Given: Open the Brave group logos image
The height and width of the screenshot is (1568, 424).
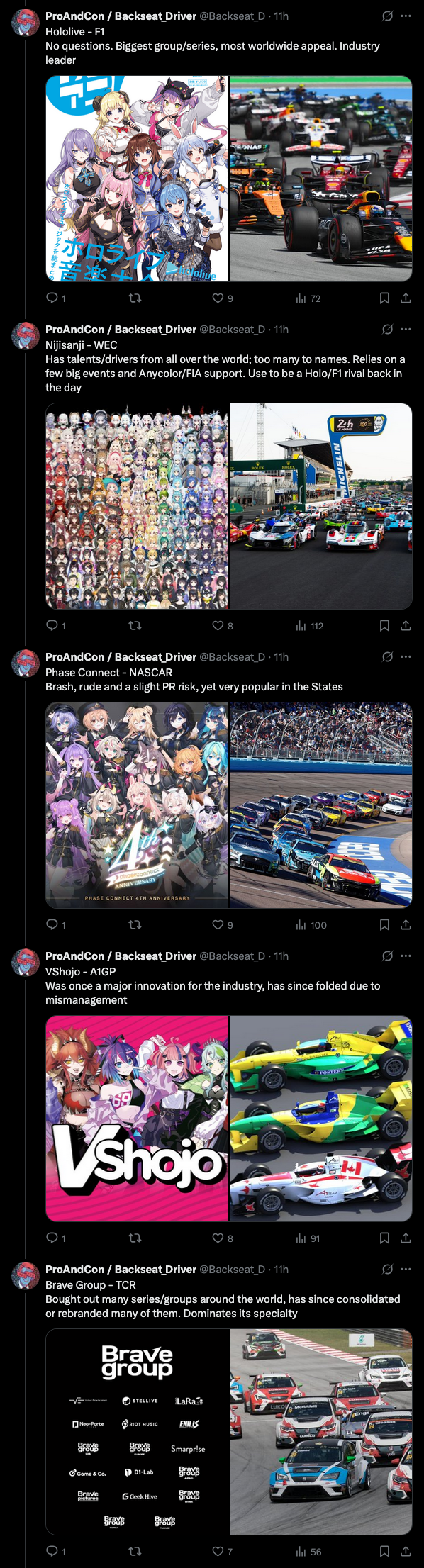Looking at the screenshot, I should (x=137, y=1432).
